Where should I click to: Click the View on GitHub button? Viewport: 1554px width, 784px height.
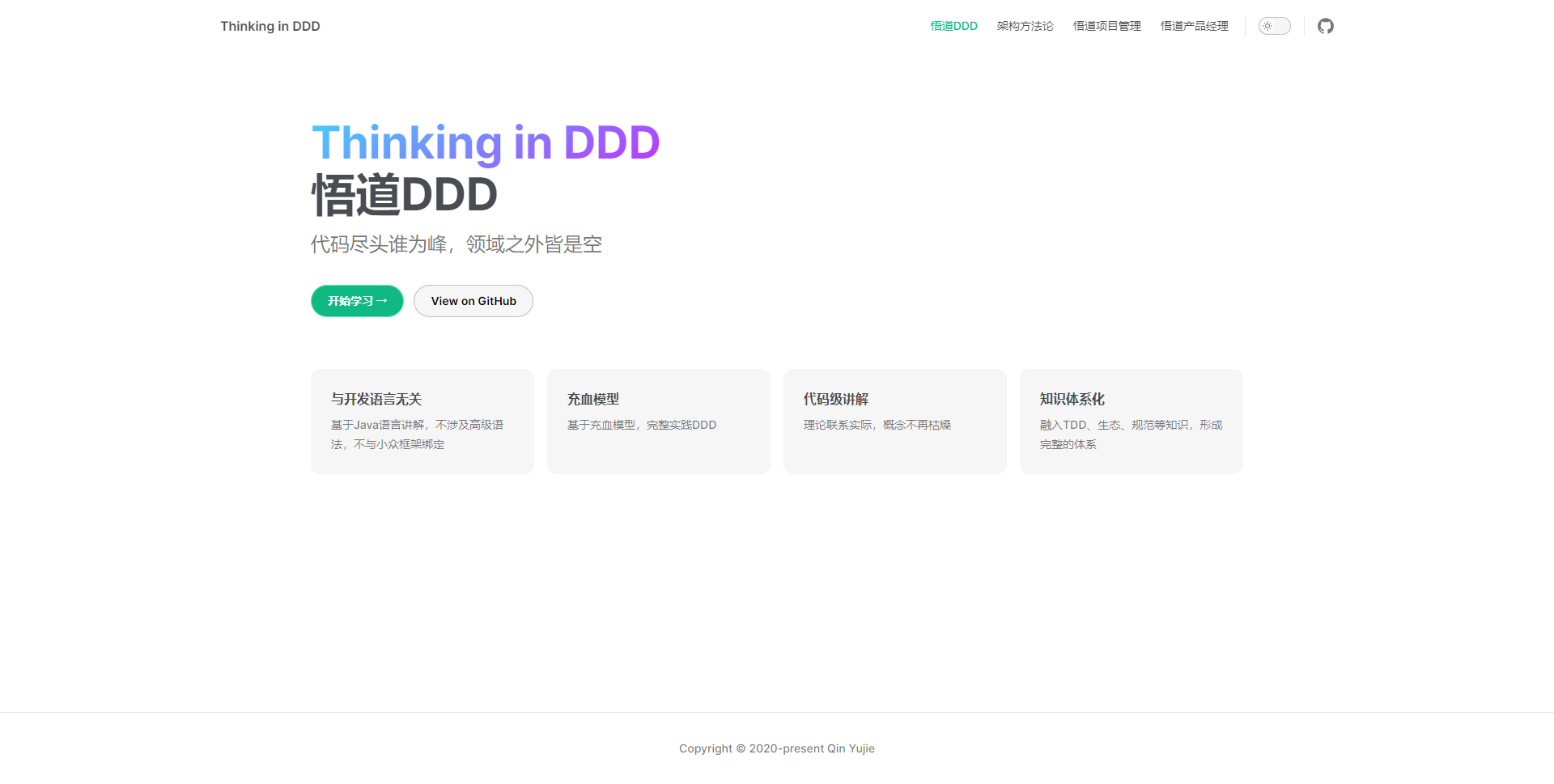(473, 301)
